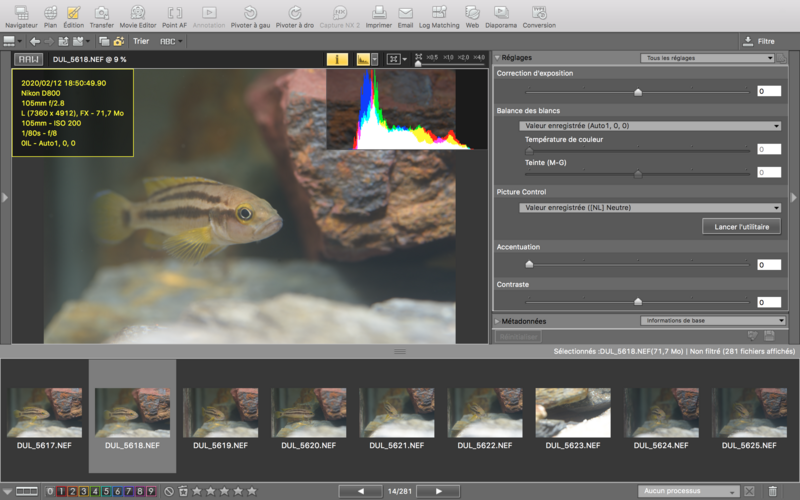This screenshot has height=500, width=800.
Task: Open the Conversion tool
Action: [x=539, y=15]
